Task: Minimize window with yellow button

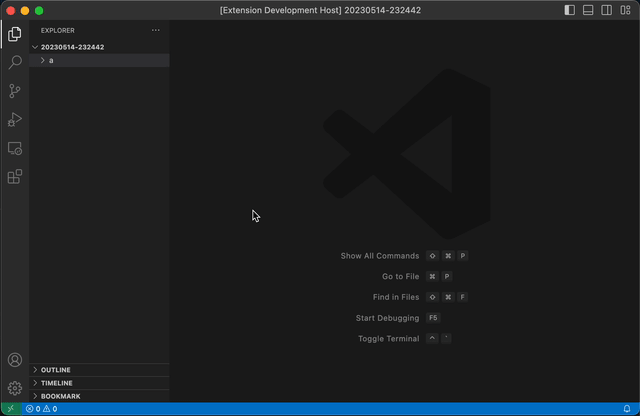Action: pyautogui.click(x=25, y=11)
